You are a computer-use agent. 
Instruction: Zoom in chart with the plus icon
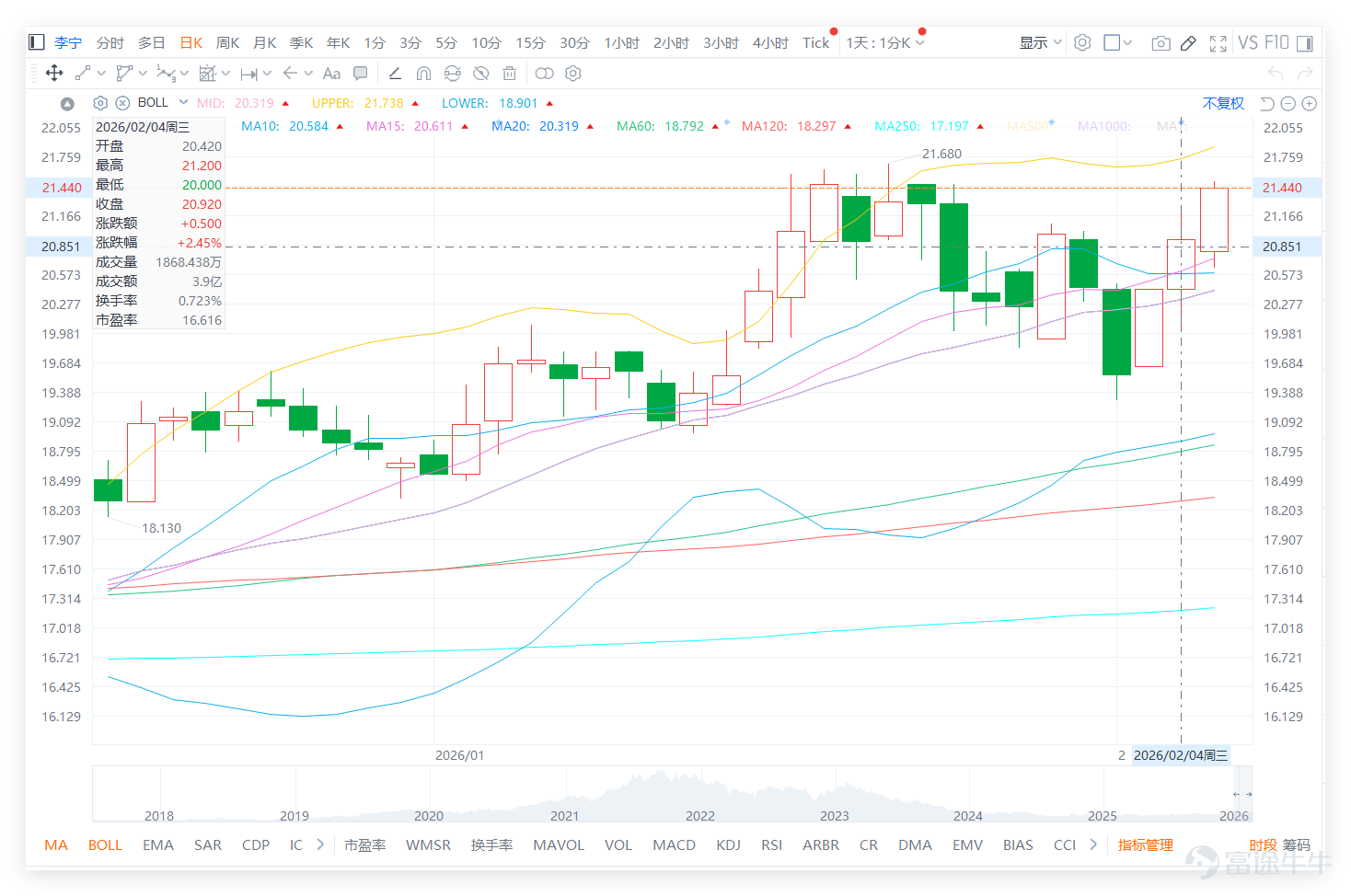pyautogui.click(x=1310, y=104)
